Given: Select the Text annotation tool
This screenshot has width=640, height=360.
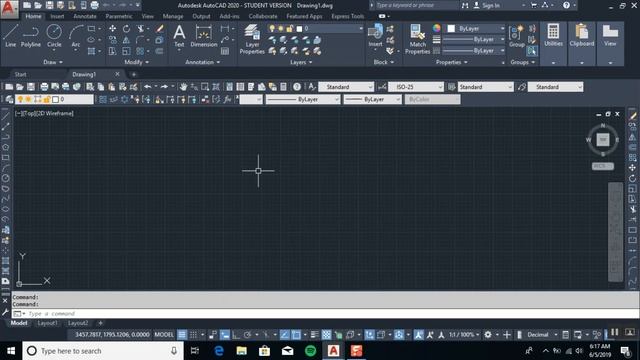Looking at the screenshot, I should 179,36.
